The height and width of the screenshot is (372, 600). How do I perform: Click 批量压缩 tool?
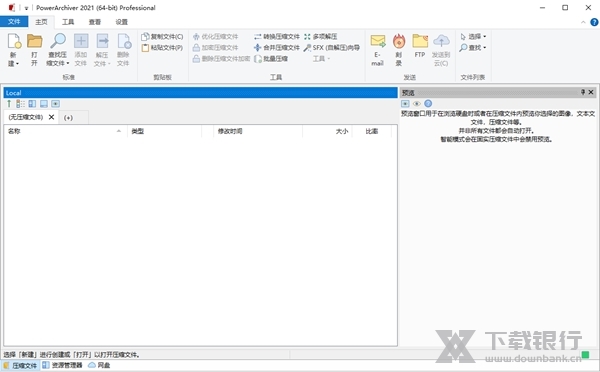click(x=271, y=59)
